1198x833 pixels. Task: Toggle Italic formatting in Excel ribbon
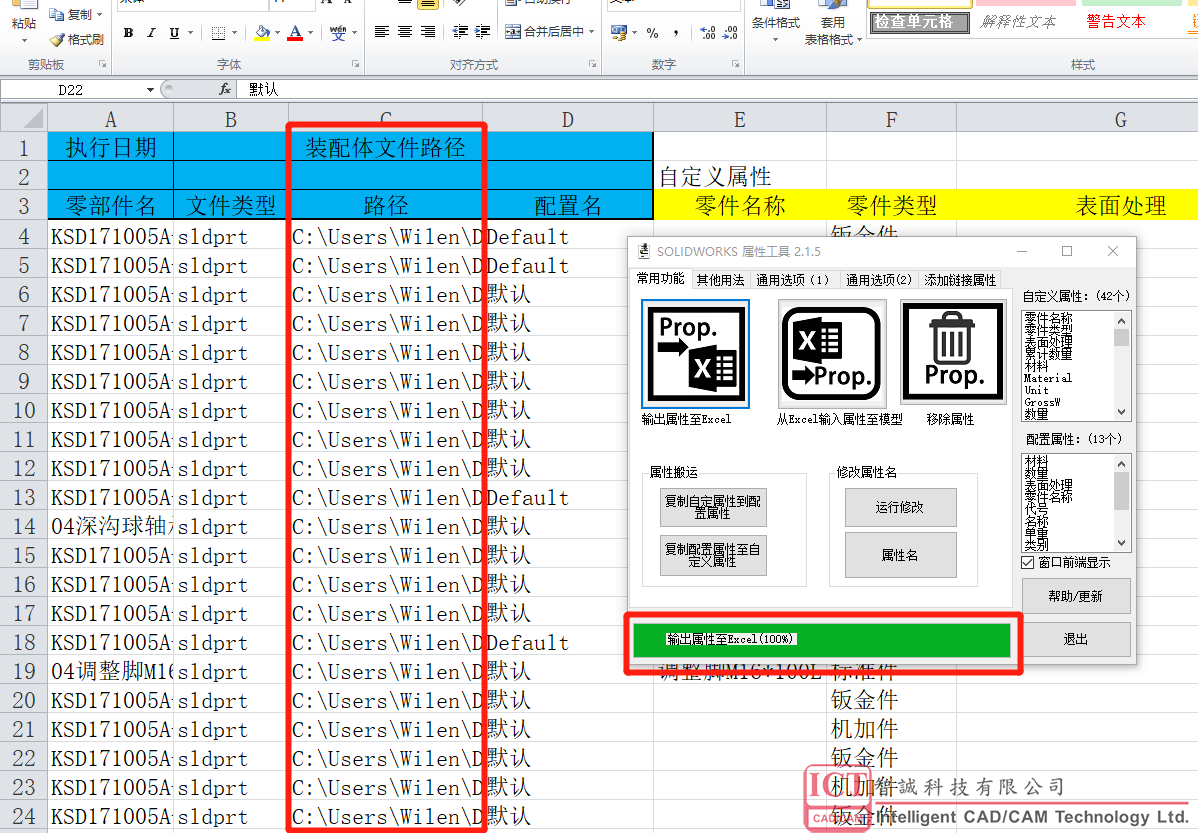(151, 33)
